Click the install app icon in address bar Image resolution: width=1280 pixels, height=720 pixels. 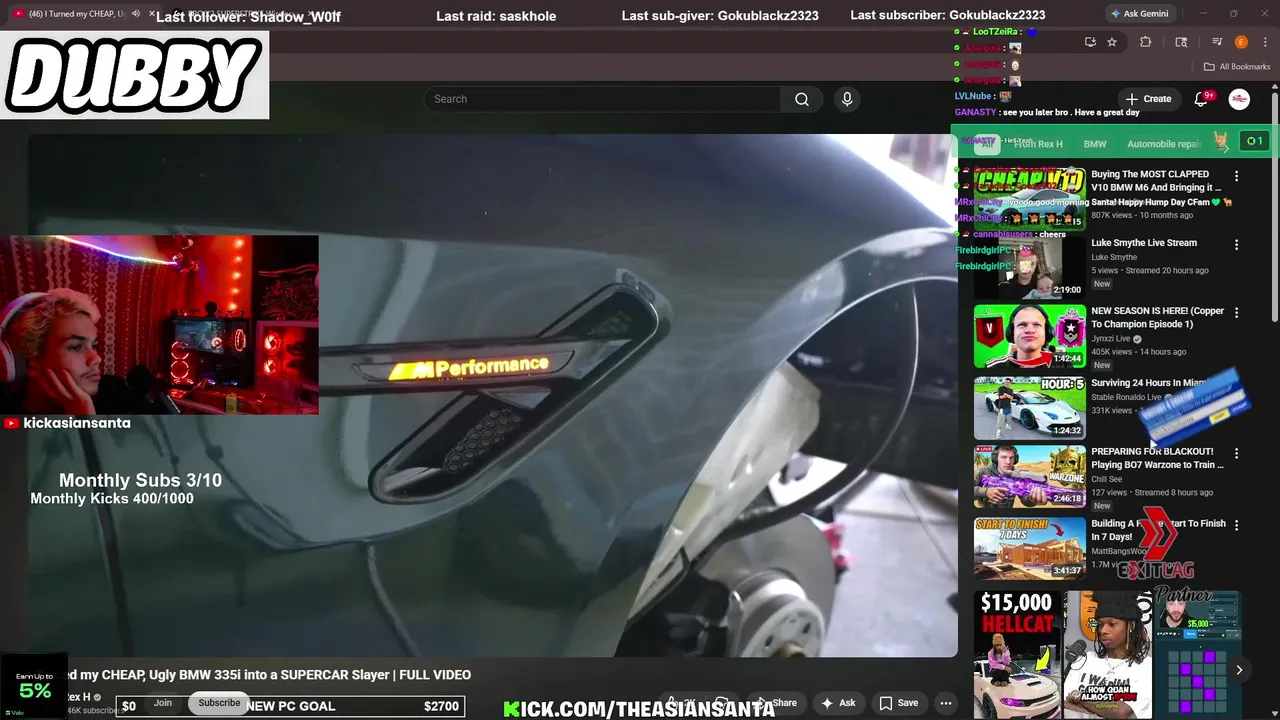[x=1090, y=42]
